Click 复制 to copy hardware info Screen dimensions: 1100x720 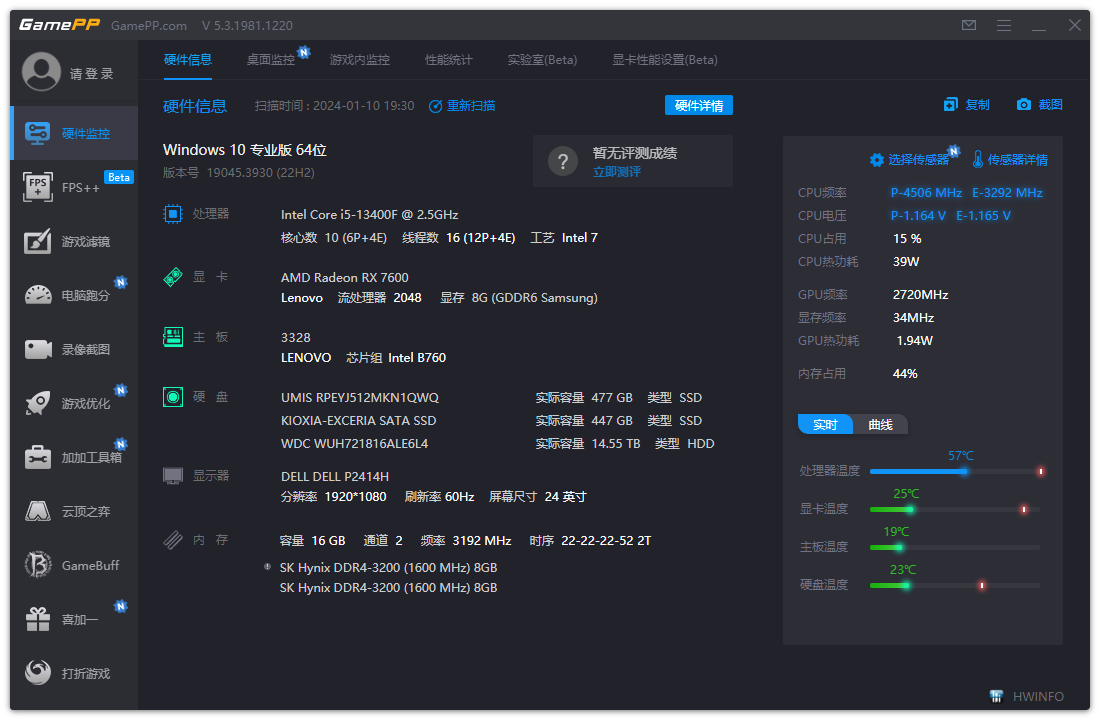coord(967,105)
